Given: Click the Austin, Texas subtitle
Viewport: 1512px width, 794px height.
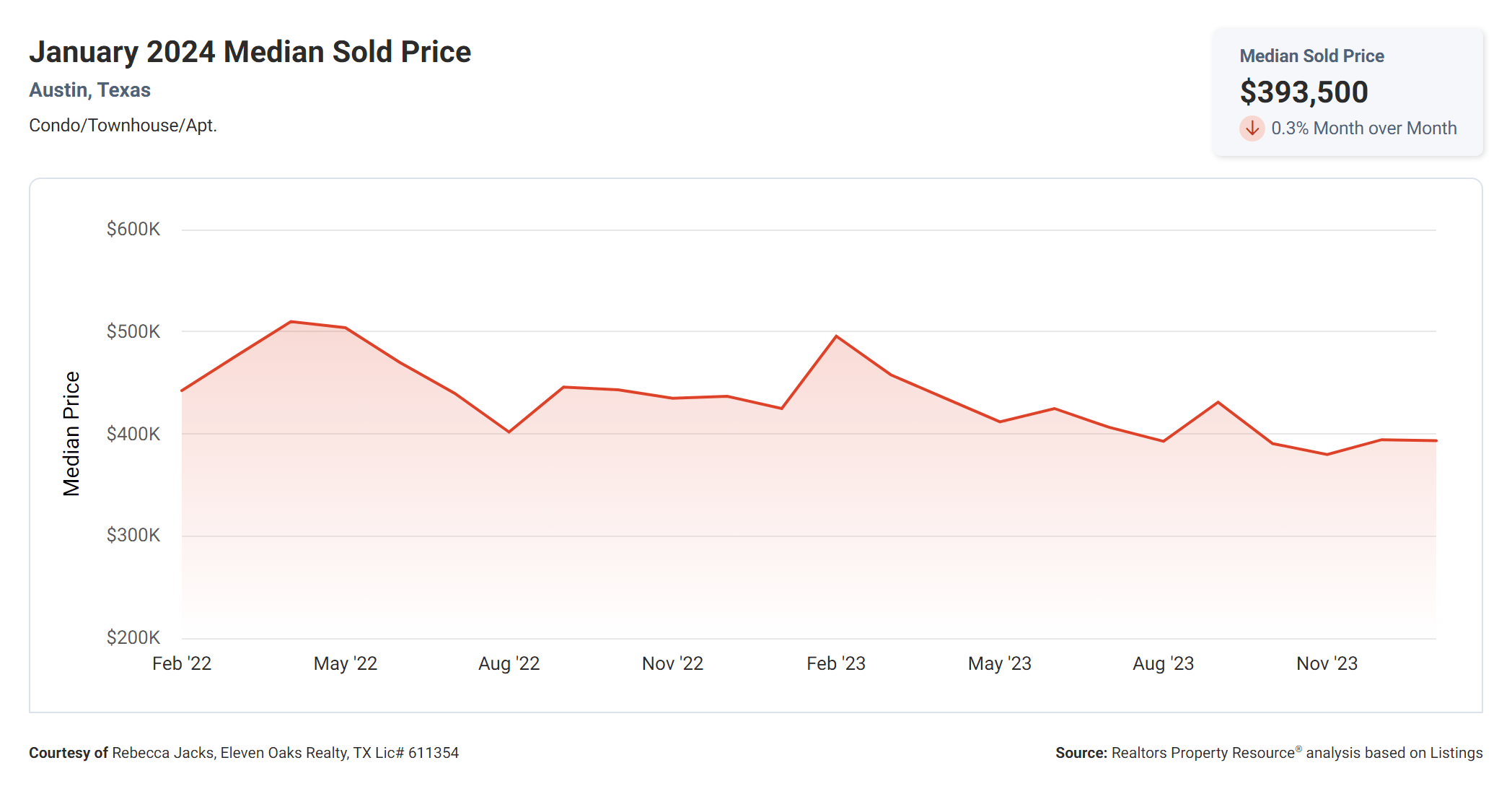Looking at the screenshot, I should [89, 90].
